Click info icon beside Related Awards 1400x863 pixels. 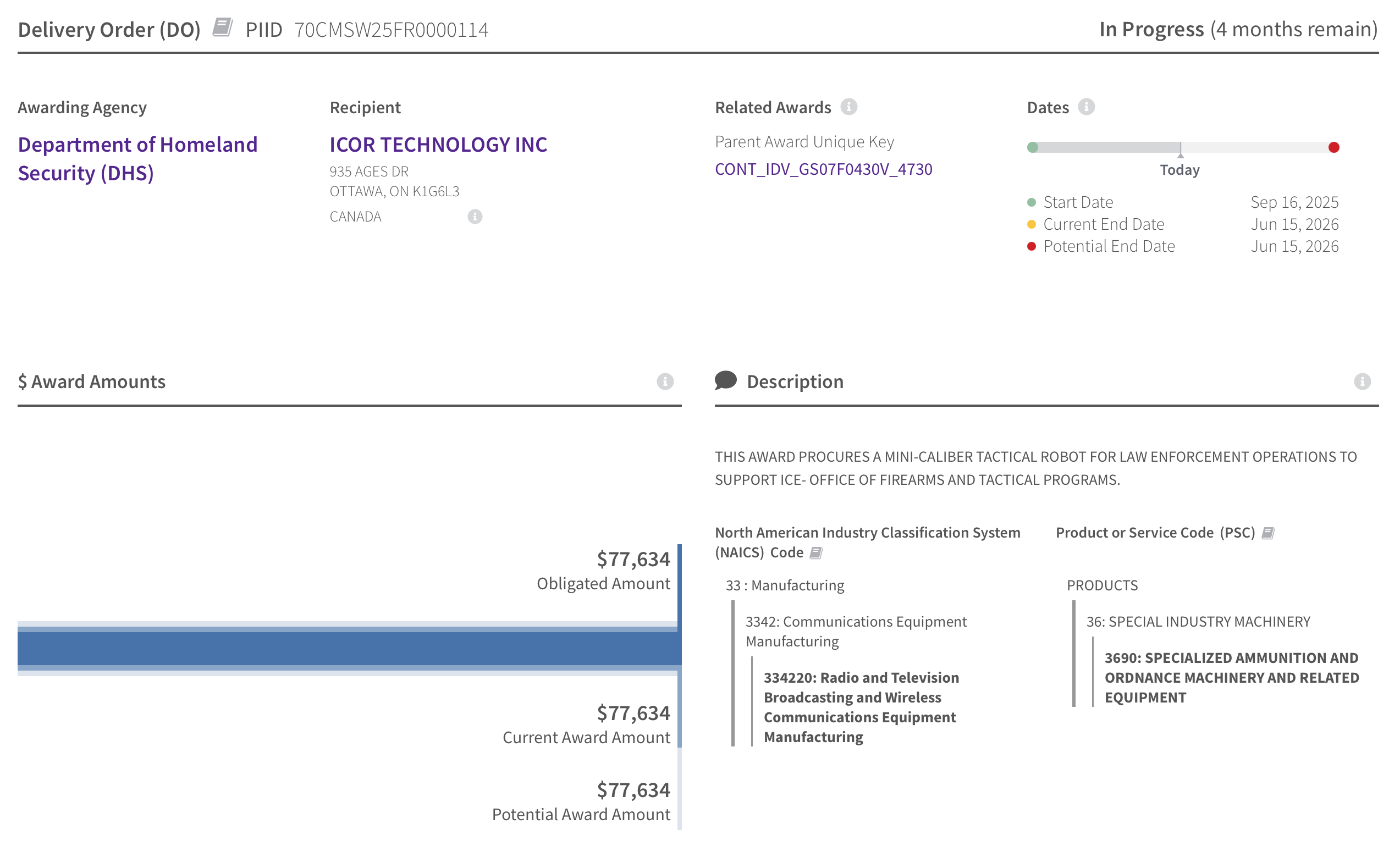[x=849, y=107]
